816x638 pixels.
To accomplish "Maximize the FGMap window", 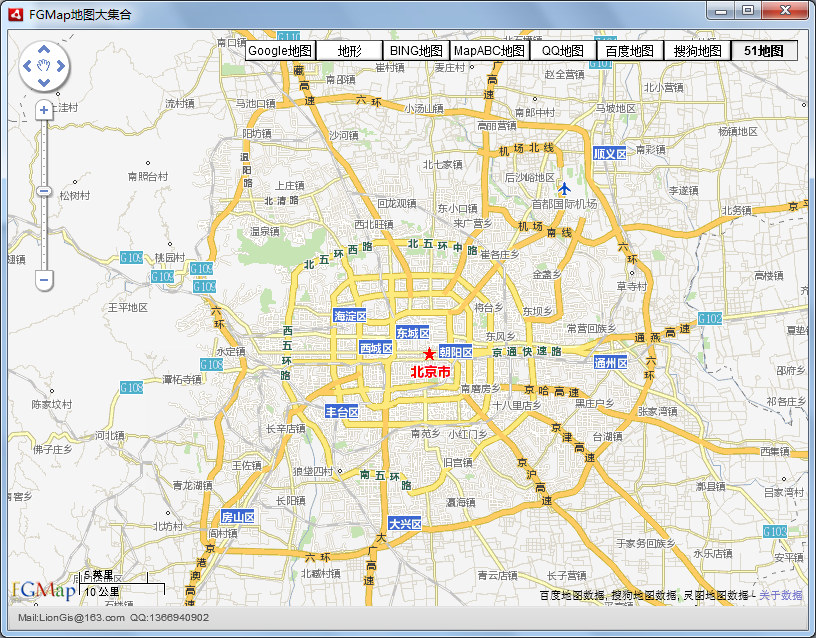I will 748,10.
